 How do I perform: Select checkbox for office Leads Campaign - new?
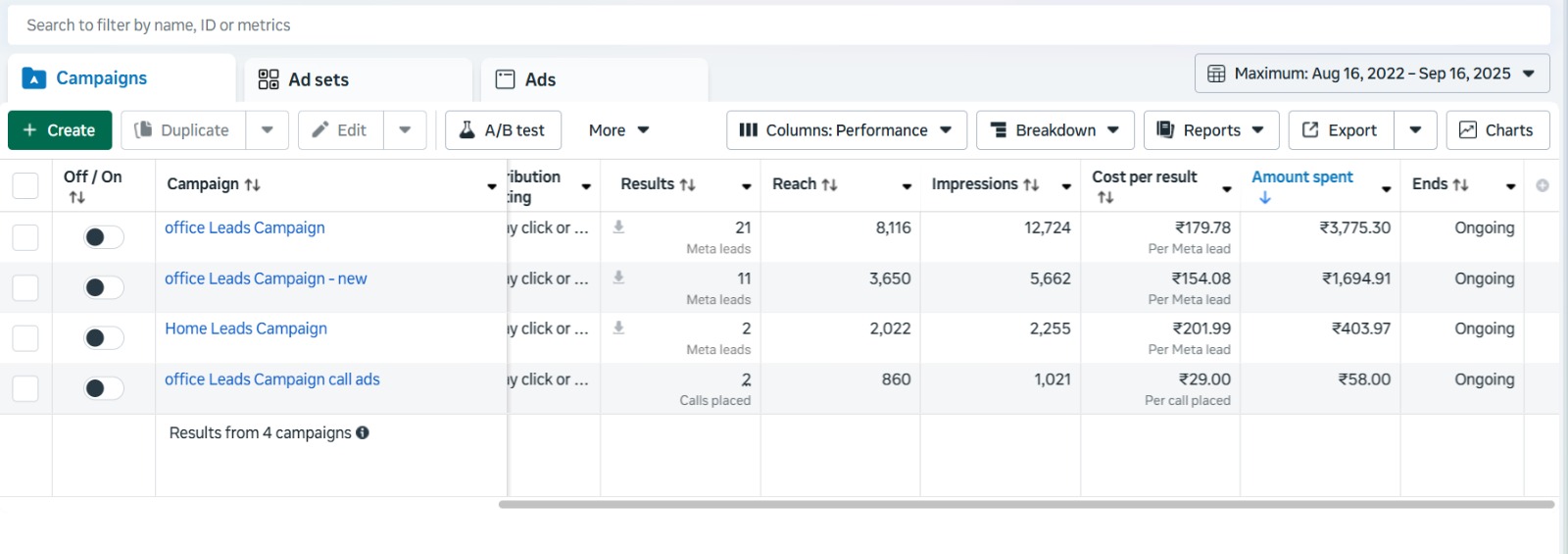click(x=25, y=287)
